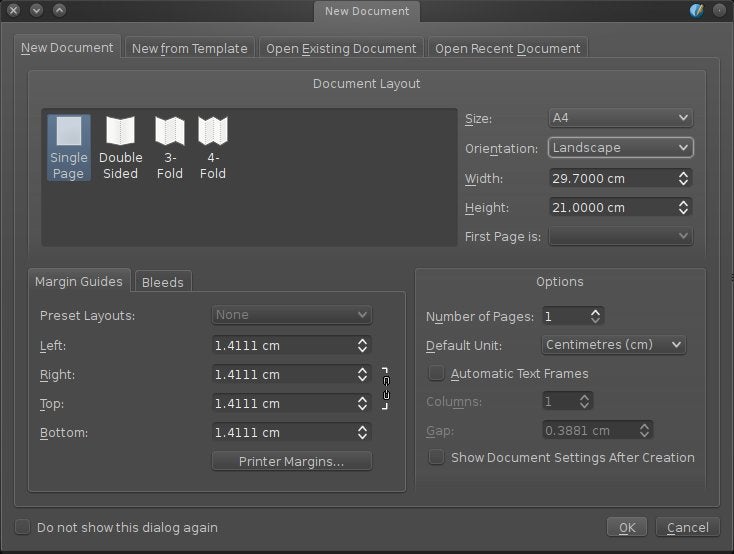734x554 pixels.
Task: Switch to Open Recent Document tab
Action: point(507,48)
